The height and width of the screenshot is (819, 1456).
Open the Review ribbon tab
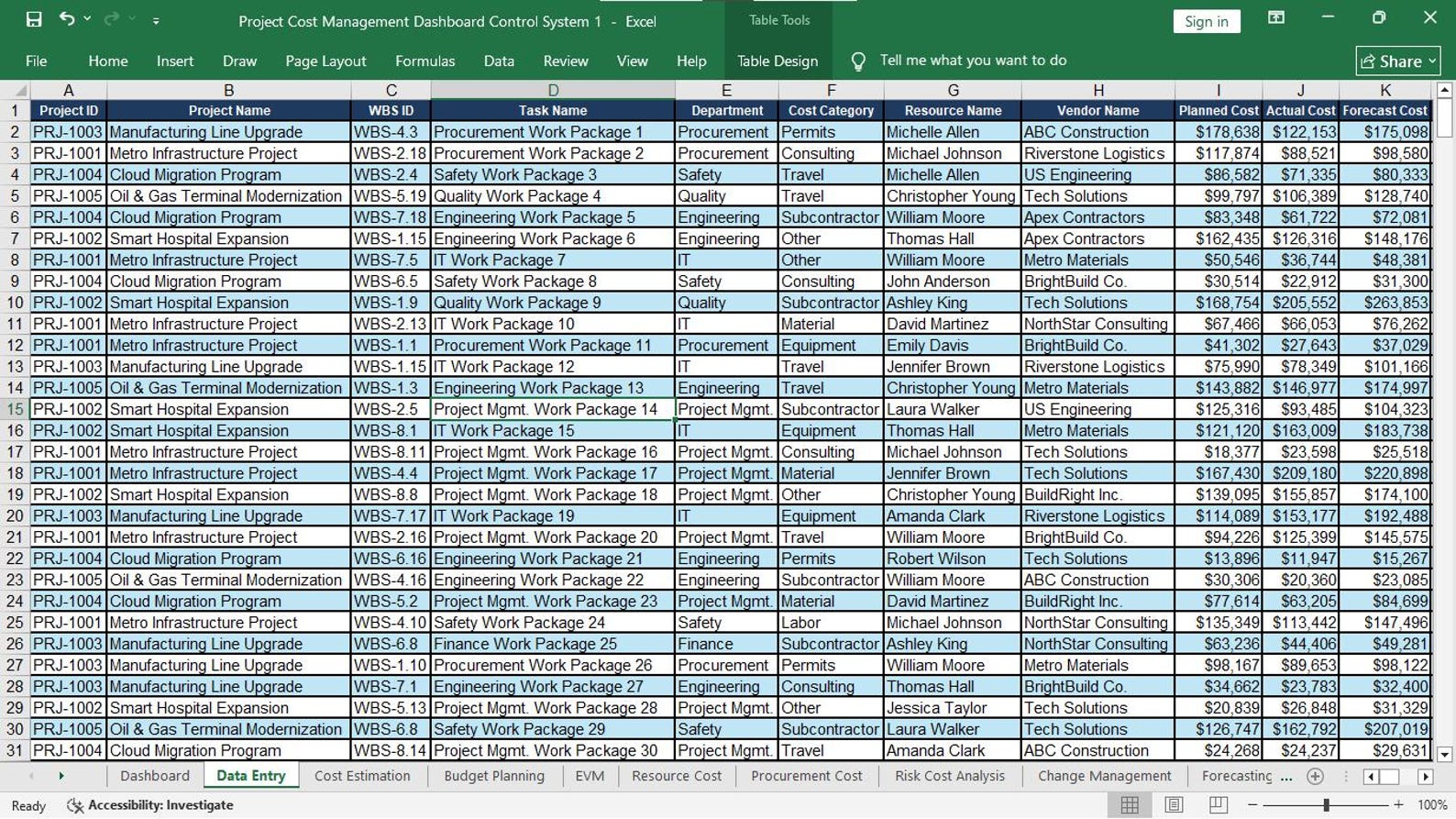(566, 61)
